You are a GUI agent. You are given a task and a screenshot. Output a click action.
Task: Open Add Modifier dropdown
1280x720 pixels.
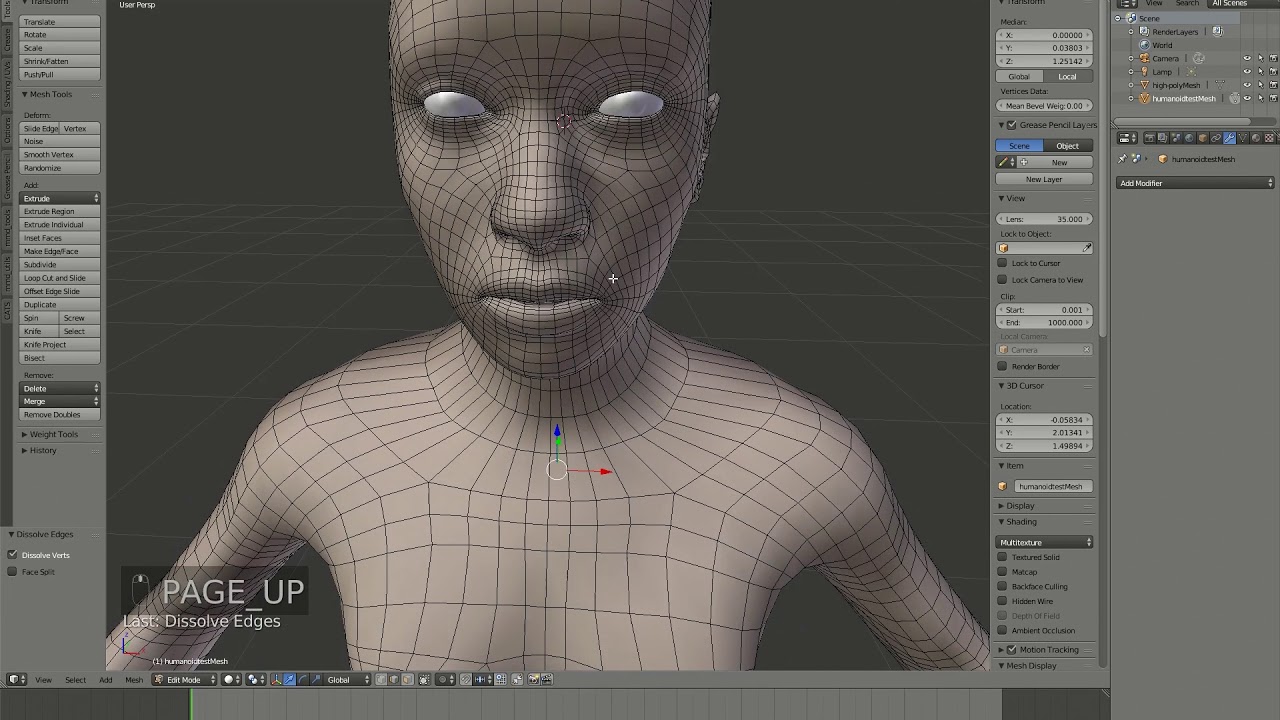[1196, 183]
